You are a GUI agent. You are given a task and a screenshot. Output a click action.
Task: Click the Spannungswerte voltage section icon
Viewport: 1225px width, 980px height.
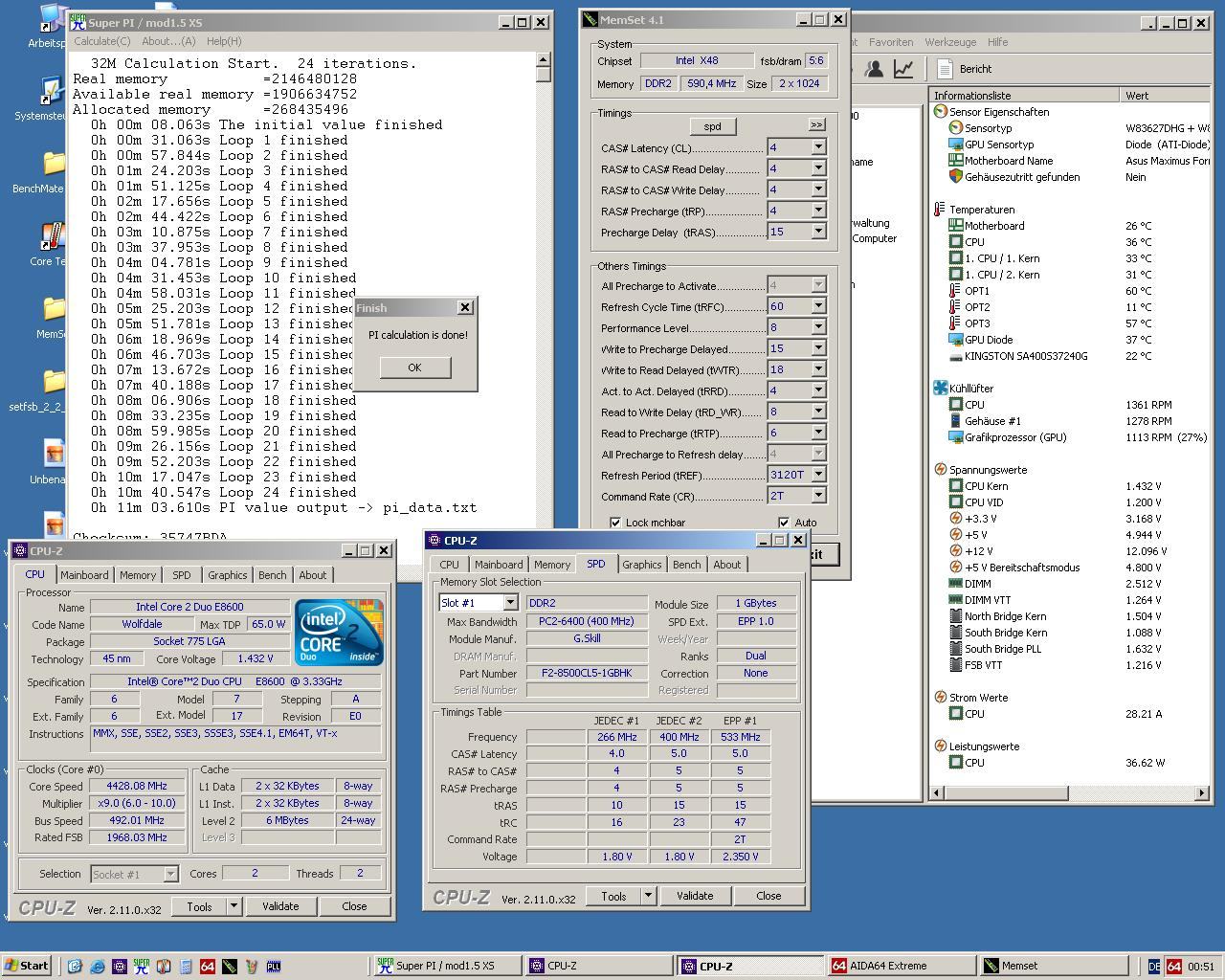pos(941,470)
